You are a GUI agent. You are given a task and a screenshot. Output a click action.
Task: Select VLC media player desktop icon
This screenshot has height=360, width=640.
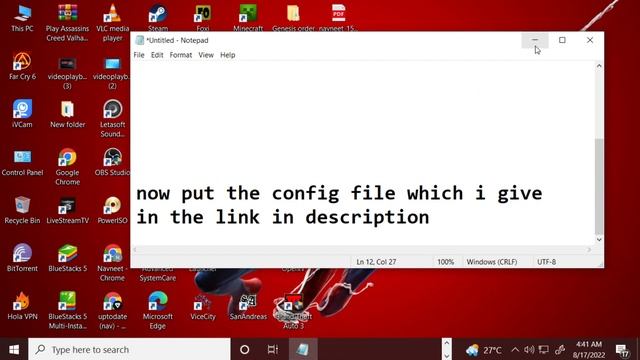(112, 23)
